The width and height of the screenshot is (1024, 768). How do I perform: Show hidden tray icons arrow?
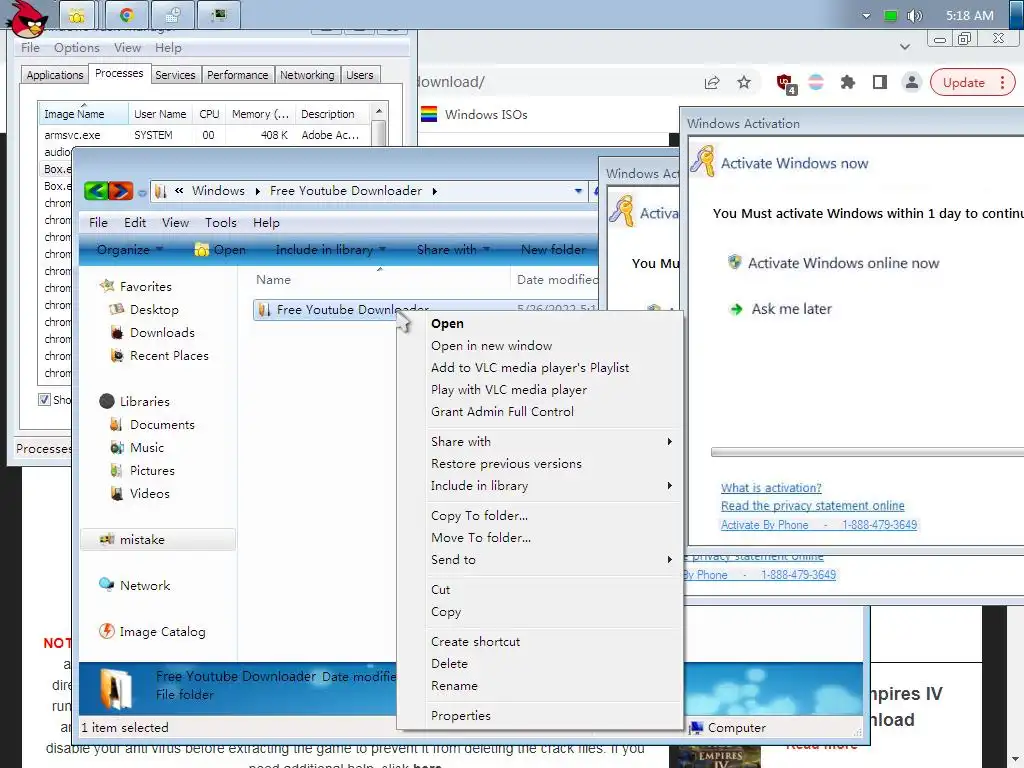point(866,16)
